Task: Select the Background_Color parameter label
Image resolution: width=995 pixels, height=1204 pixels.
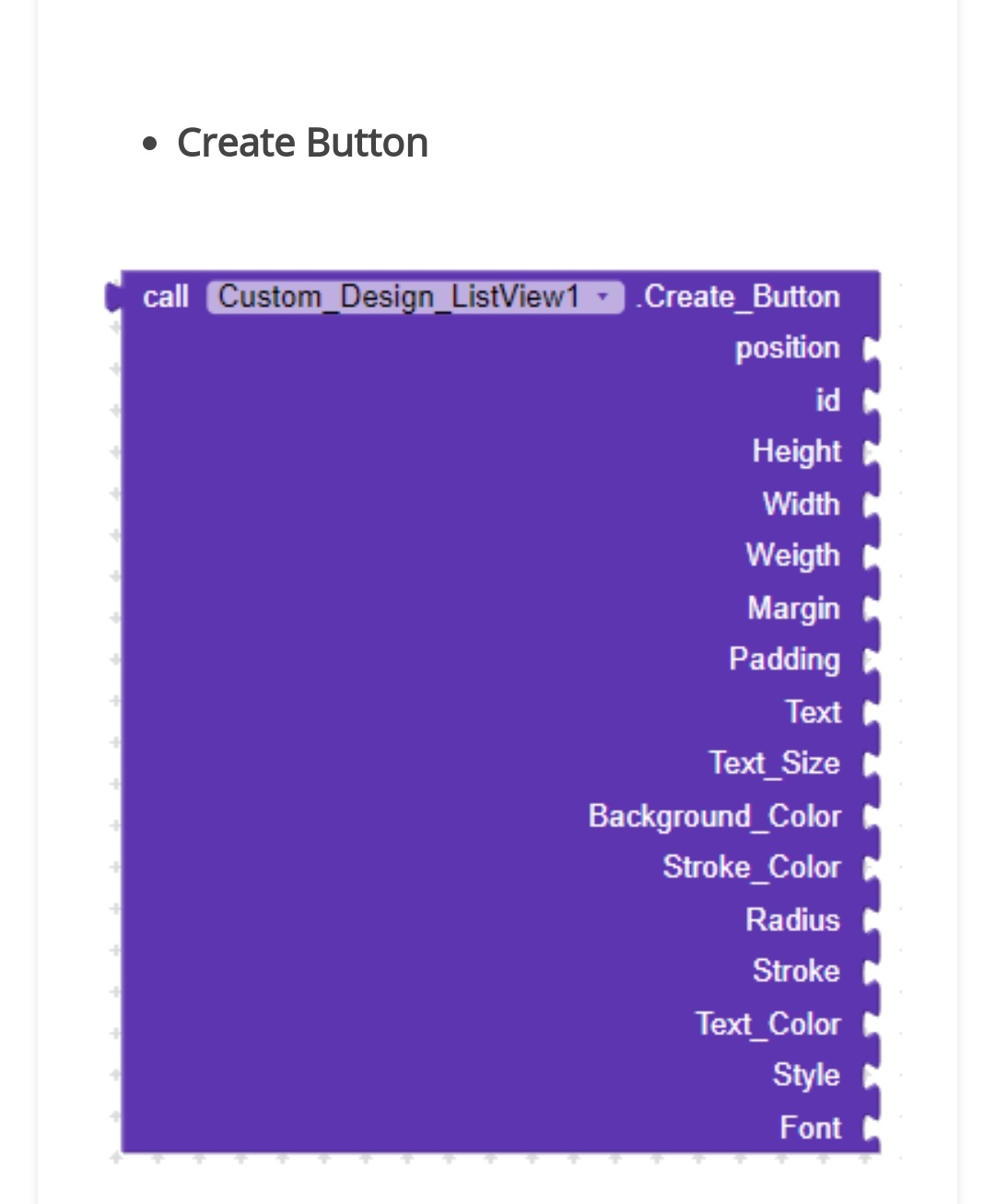Action: coord(714,816)
